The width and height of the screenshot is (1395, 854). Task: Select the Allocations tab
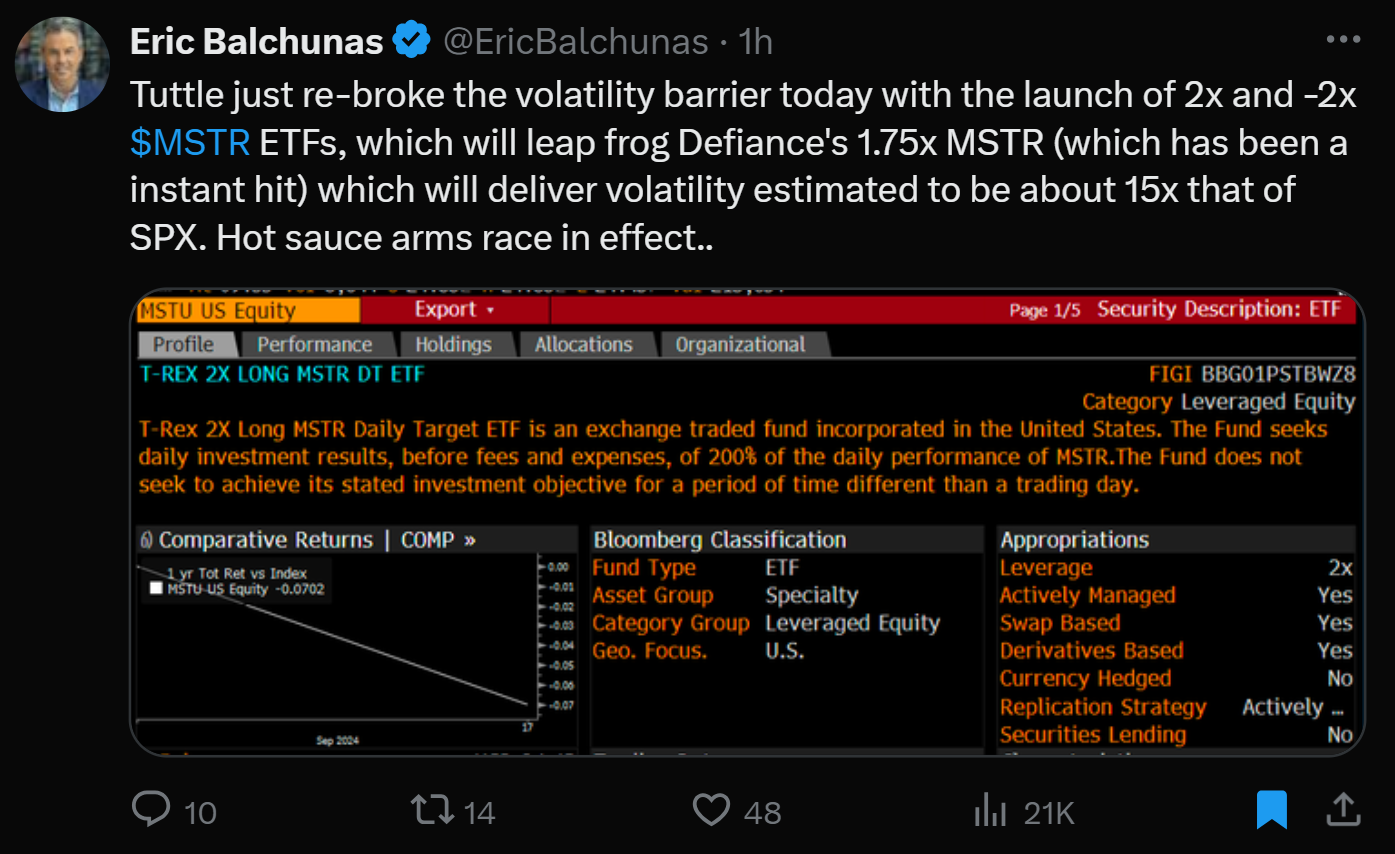click(583, 344)
